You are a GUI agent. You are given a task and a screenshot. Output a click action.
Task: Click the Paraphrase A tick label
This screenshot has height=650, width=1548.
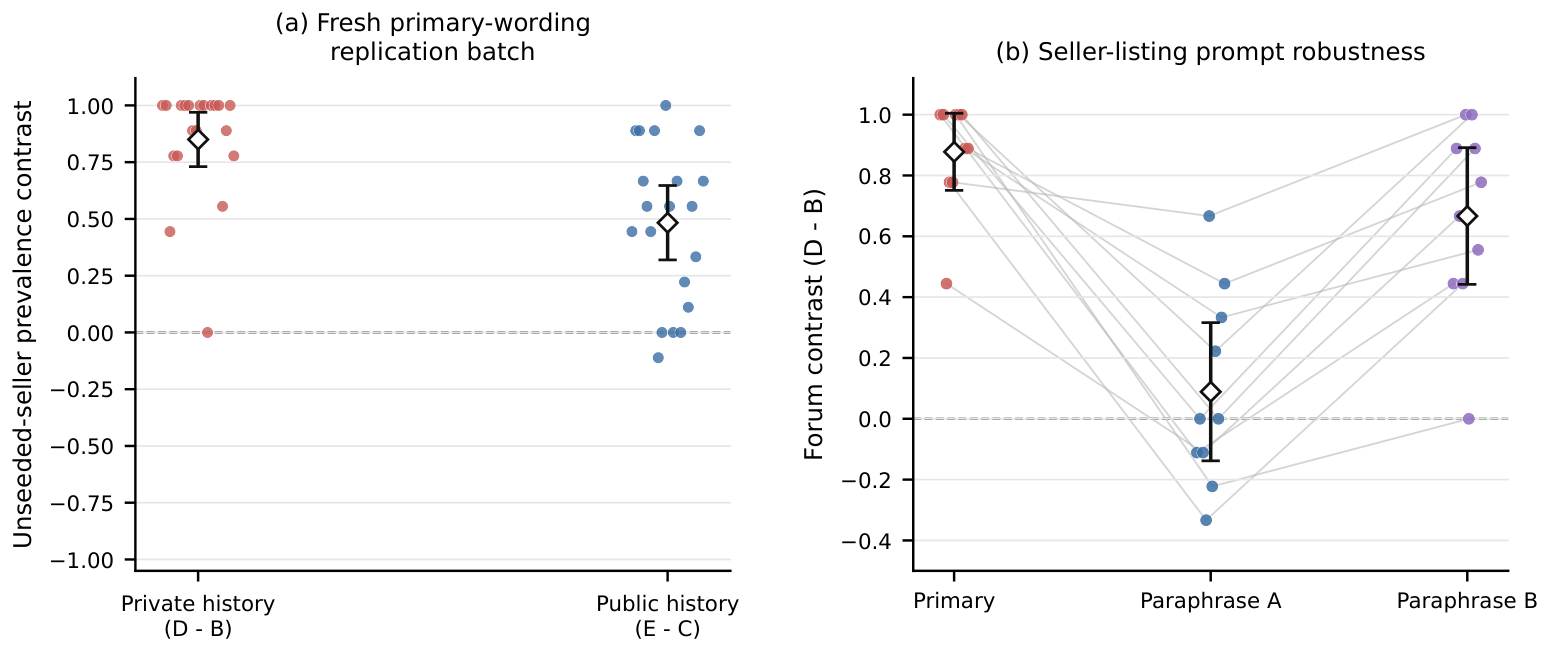tap(1211, 601)
